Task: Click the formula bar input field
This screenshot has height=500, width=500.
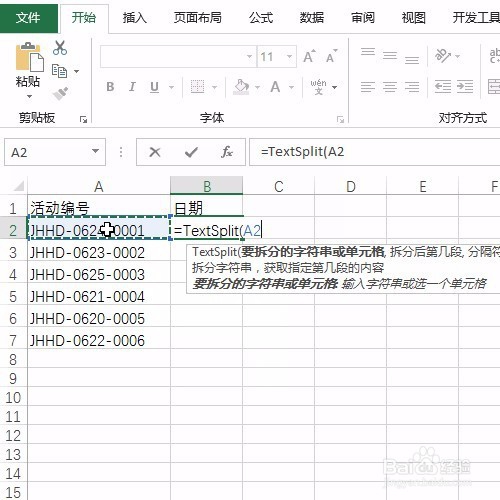Action: click(x=375, y=152)
